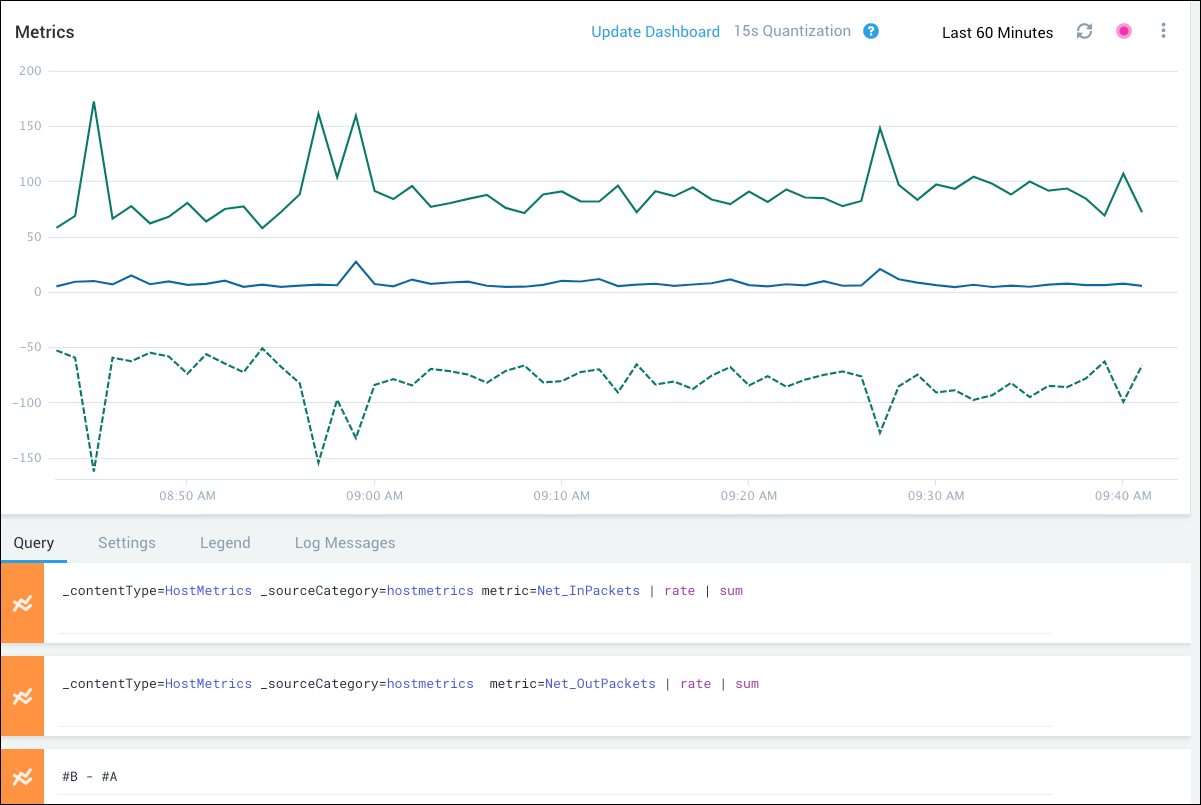Open the Legend tab
The width and height of the screenshot is (1201, 805).
[x=225, y=543]
